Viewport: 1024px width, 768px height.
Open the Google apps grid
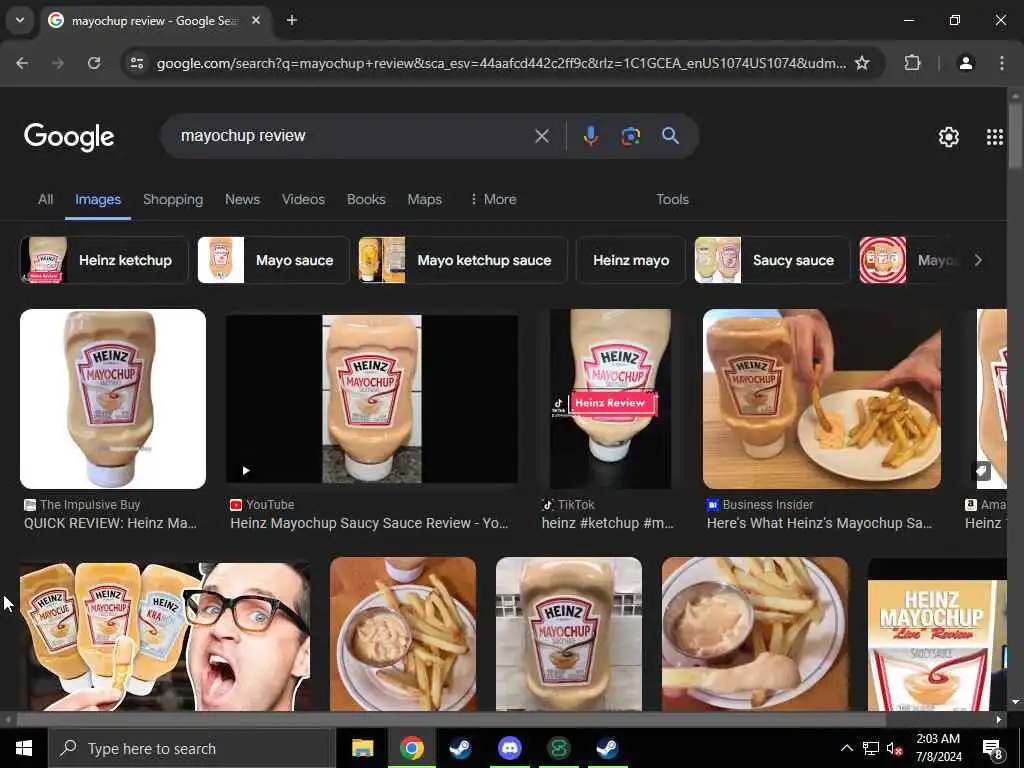[995, 136]
